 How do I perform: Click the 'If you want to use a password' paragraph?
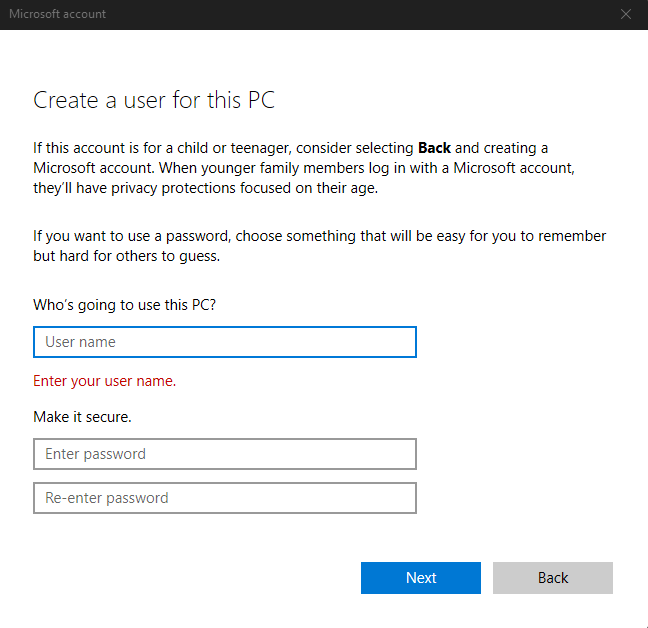tap(319, 246)
